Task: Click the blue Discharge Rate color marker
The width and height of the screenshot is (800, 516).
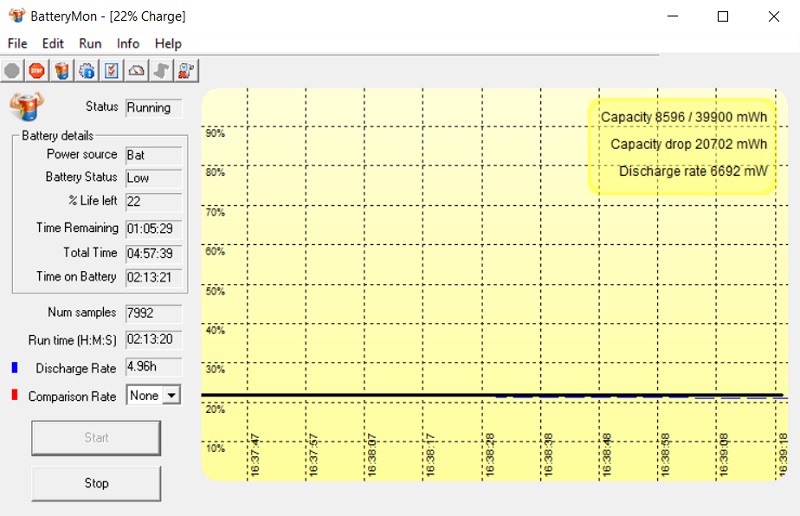Action: (x=14, y=368)
